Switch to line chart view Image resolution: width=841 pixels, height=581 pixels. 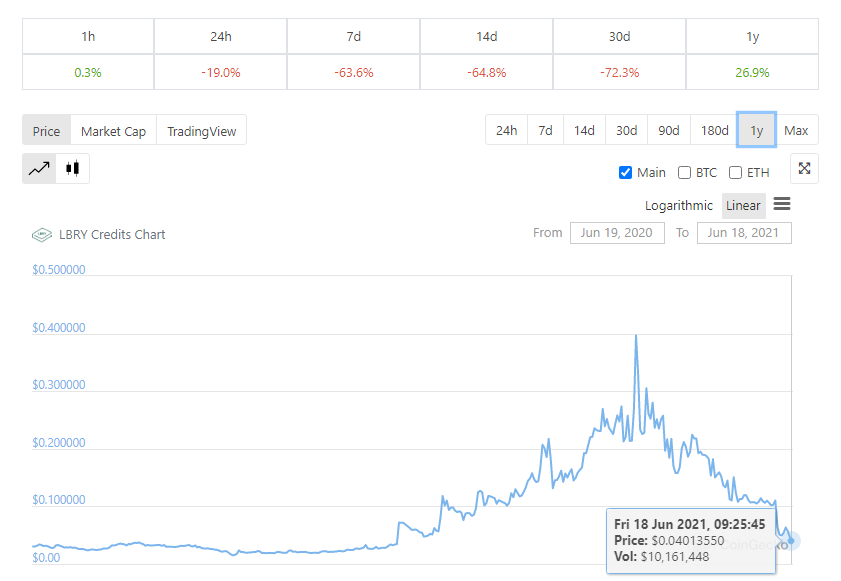click(39, 169)
